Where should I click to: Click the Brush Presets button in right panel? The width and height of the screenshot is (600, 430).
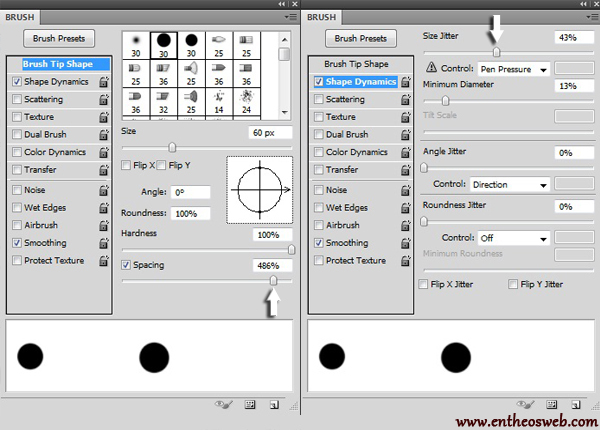360,38
